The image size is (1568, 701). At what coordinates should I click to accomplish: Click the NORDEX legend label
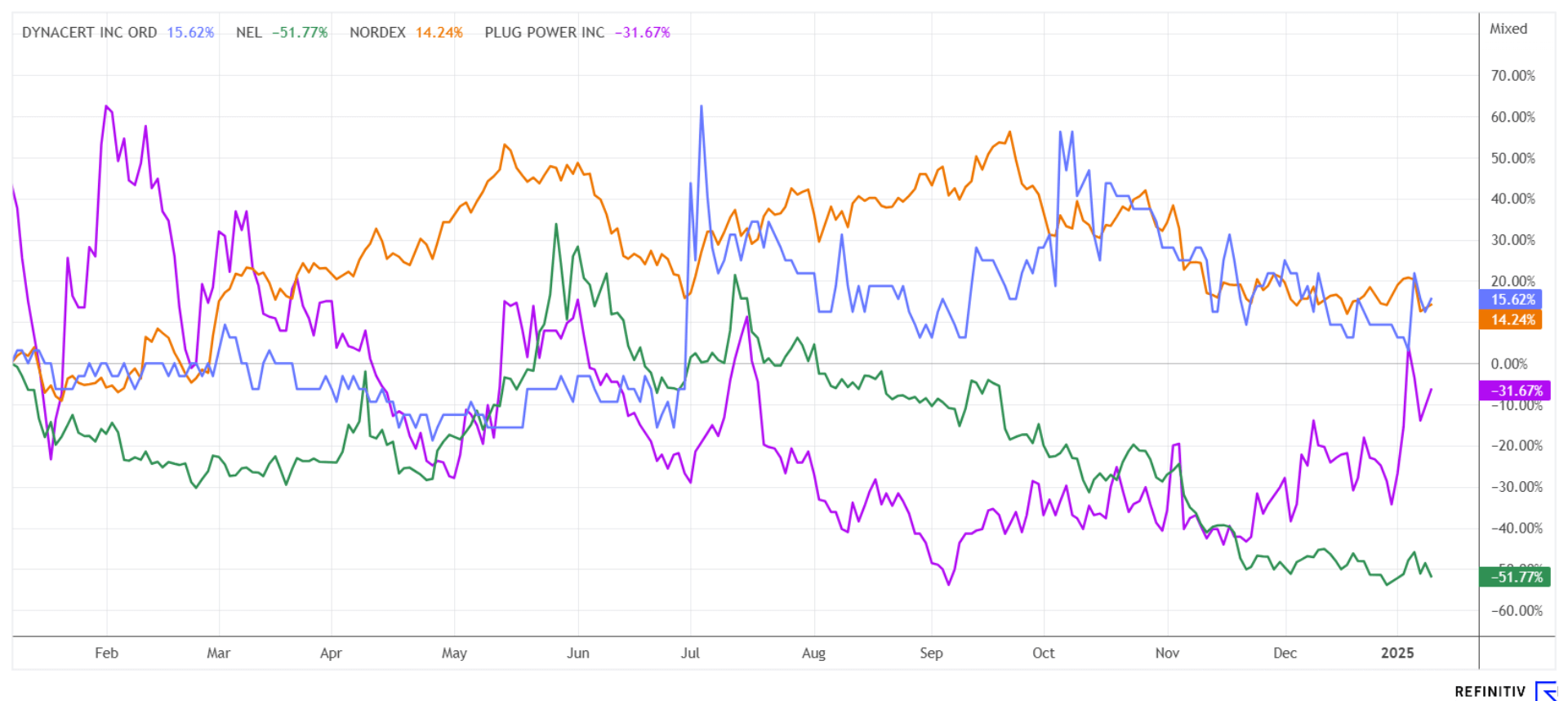coord(377,33)
